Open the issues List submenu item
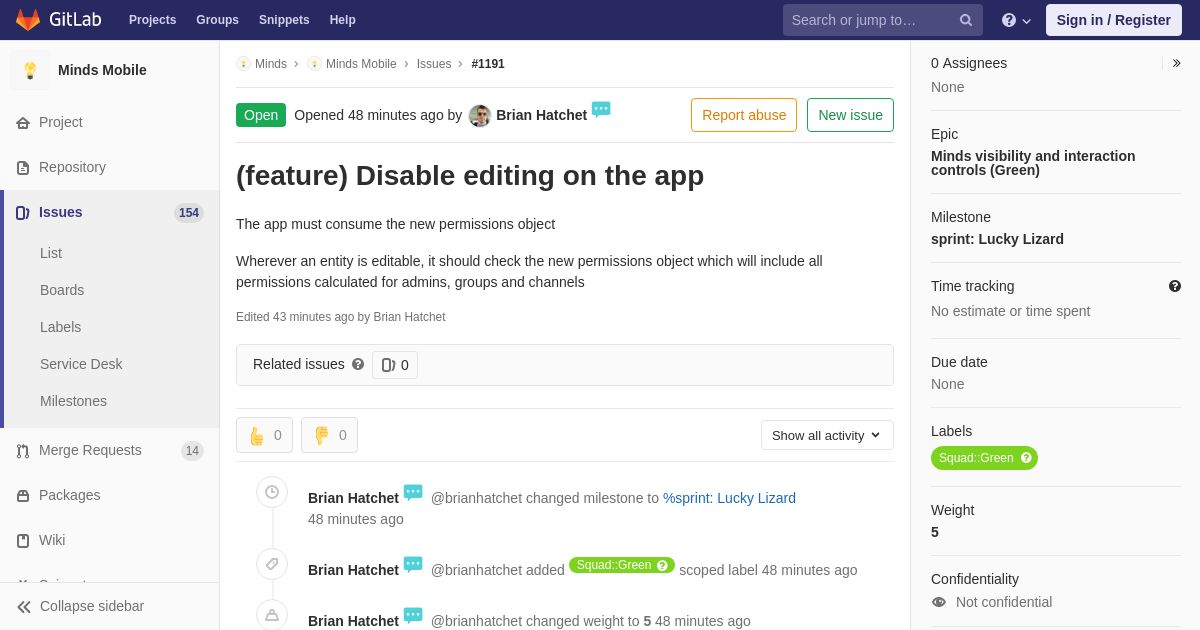This screenshot has height=630, width=1200. click(x=51, y=253)
